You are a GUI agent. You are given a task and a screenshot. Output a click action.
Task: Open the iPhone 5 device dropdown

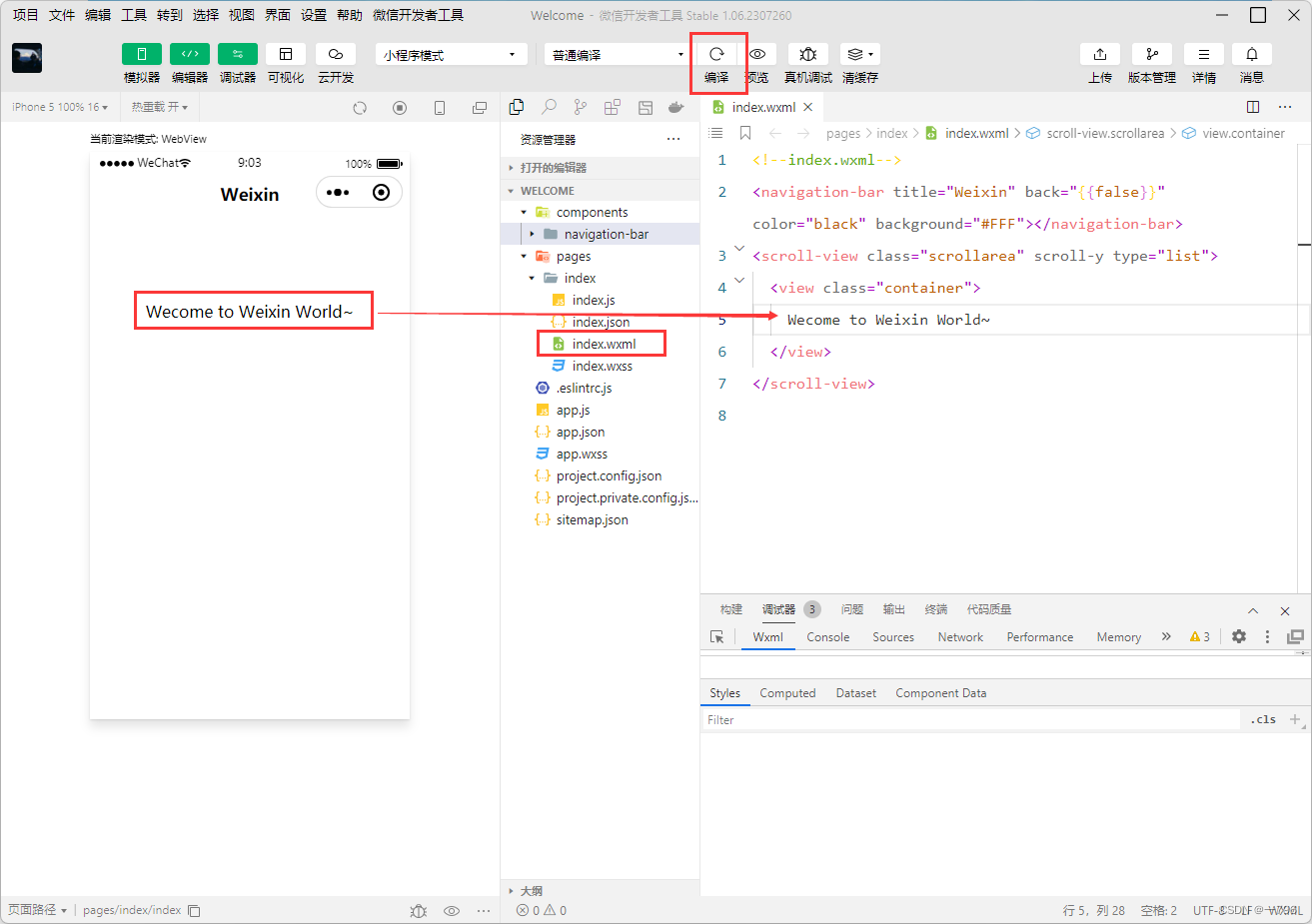coord(60,107)
